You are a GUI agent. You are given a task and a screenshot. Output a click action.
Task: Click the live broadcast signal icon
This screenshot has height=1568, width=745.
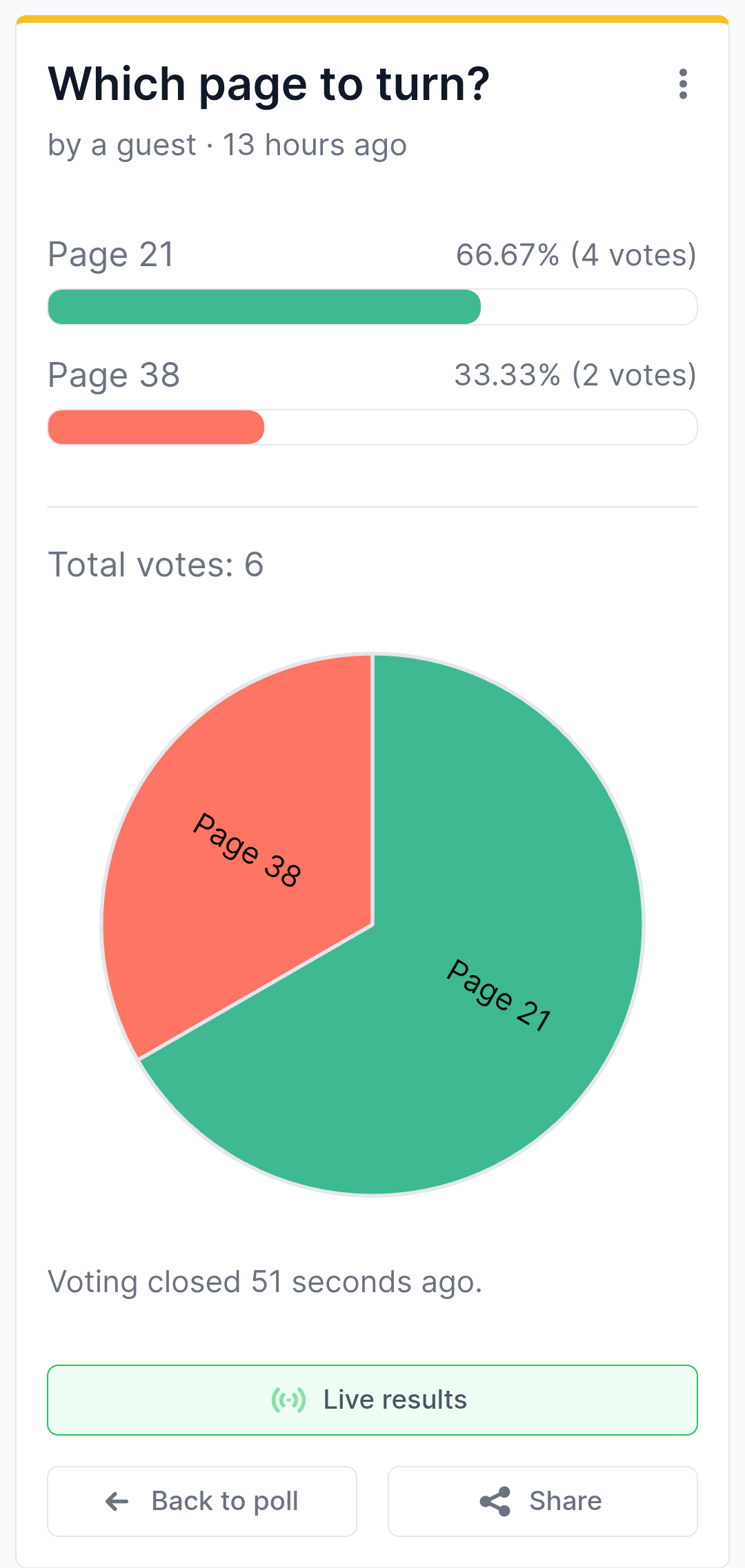click(288, 1400)
